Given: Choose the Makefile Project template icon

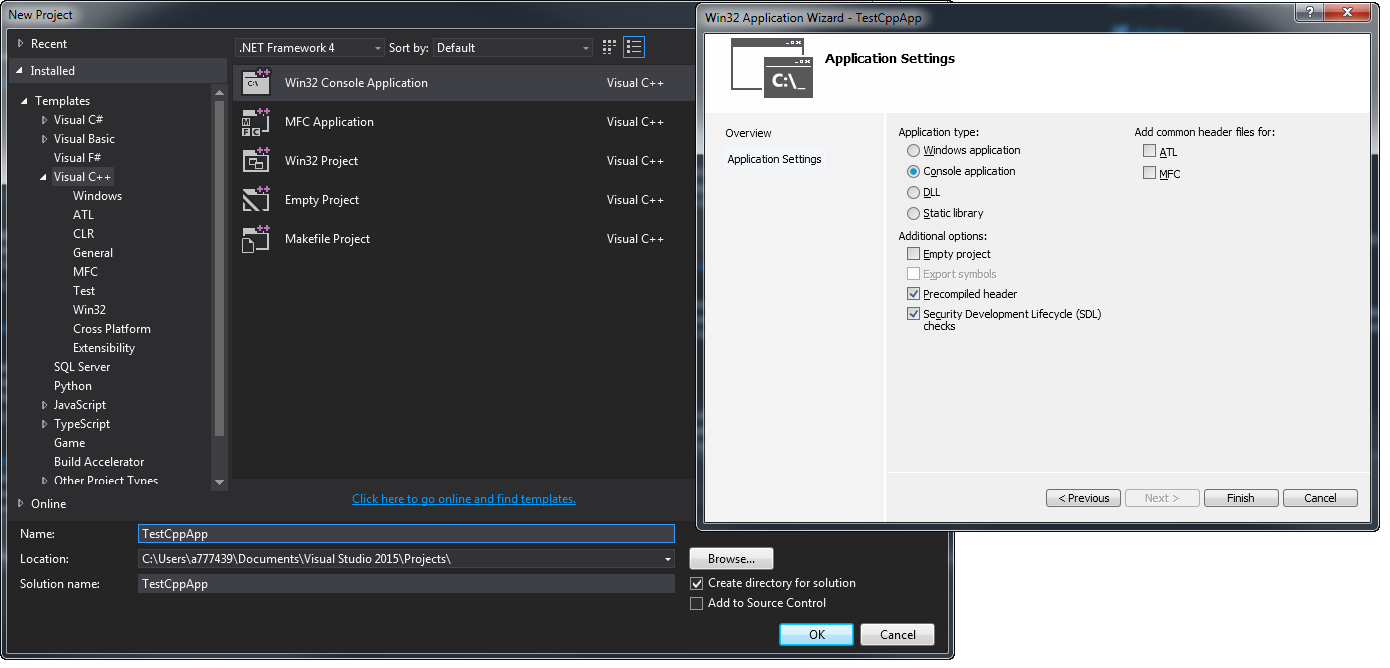Looking at the screenshot, I should coord(257,239).
